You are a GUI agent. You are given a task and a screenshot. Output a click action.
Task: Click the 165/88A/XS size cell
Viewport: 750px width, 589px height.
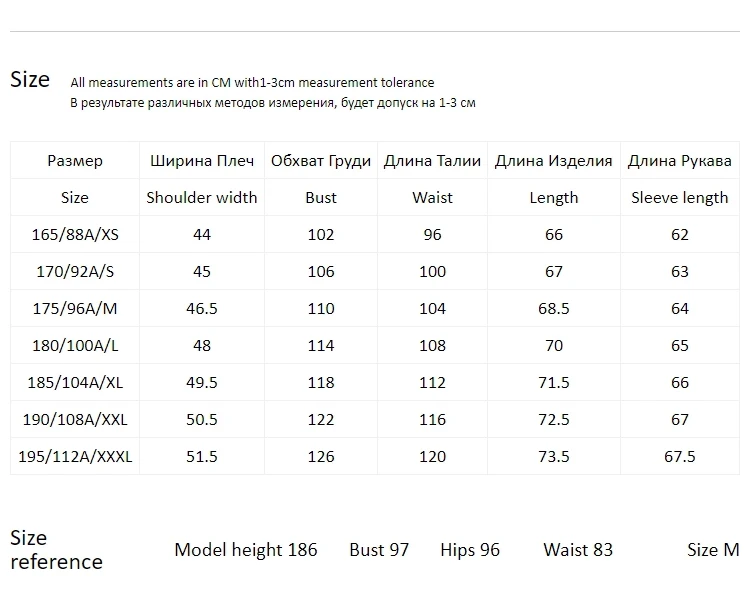click(x=75, y=234)
